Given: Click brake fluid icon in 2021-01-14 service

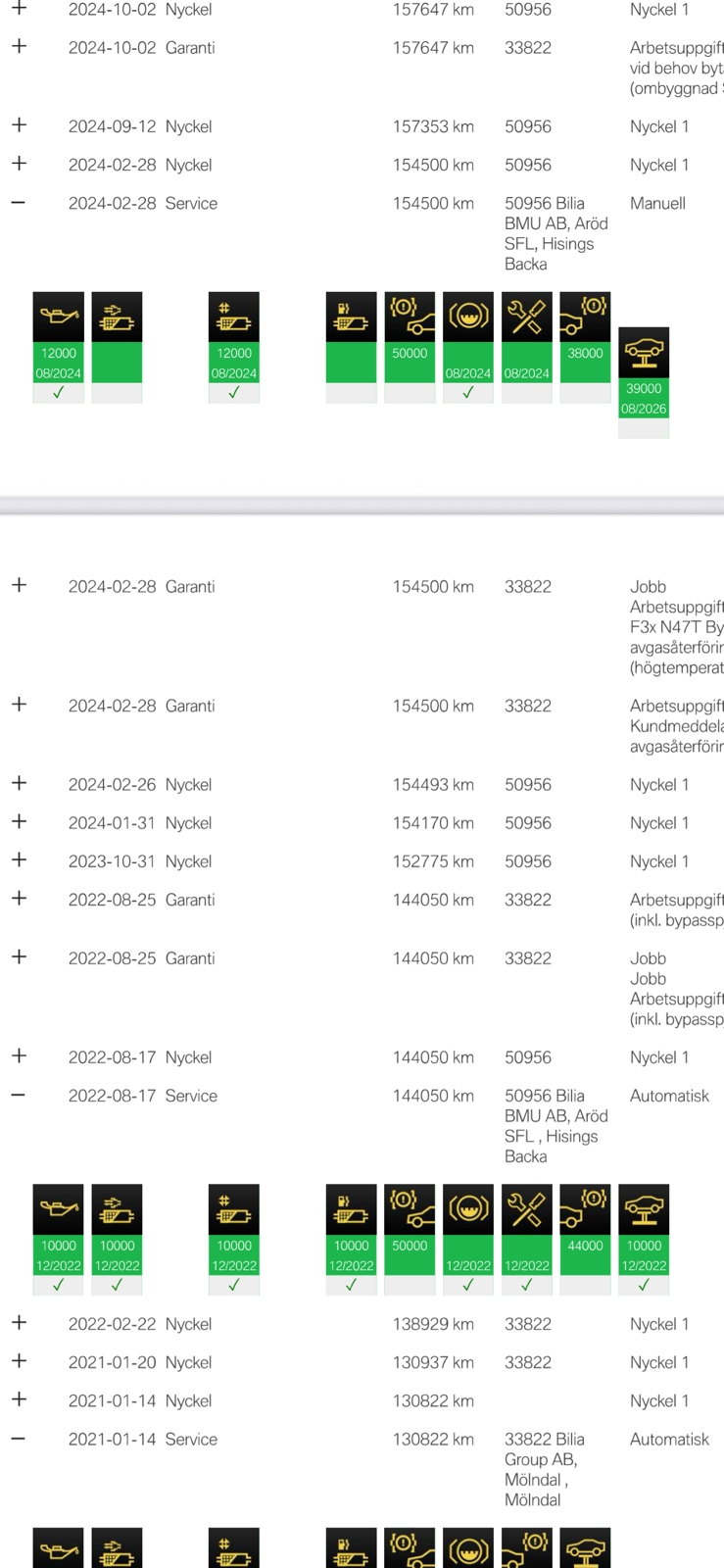Looking at the screenshot, I should (468, 1547).
